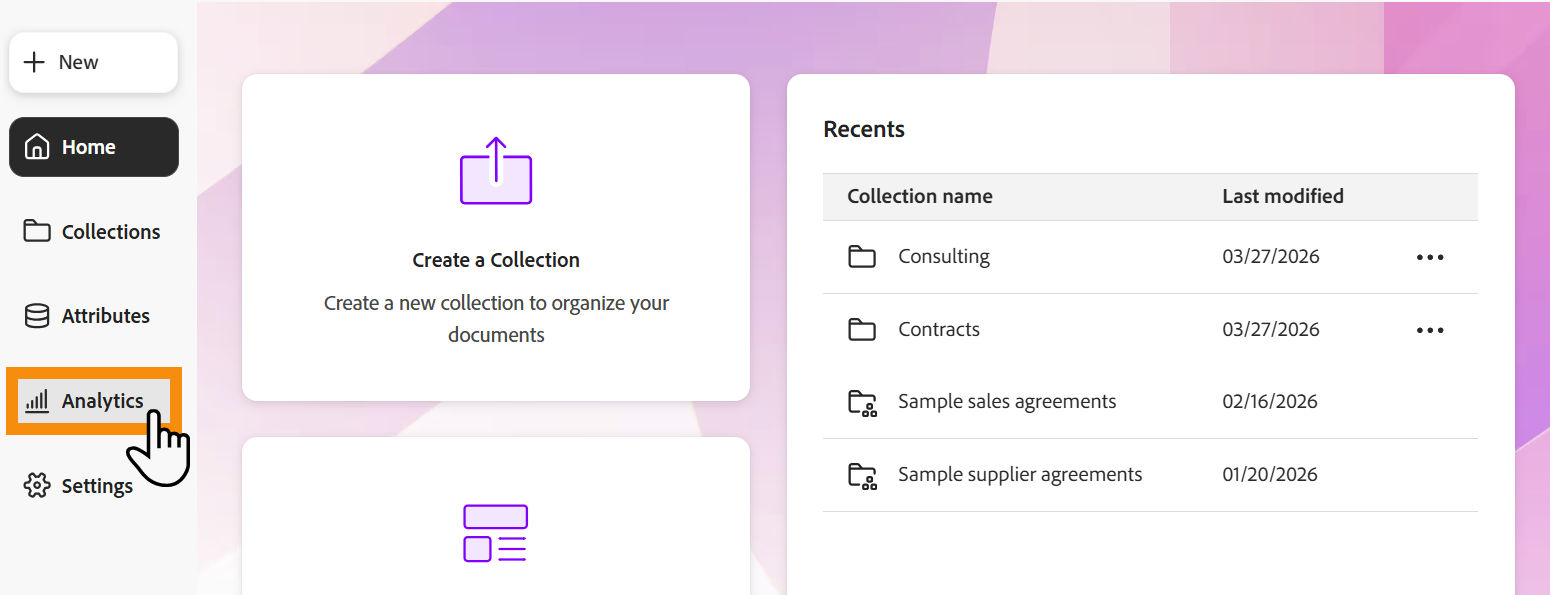Open more options for Contracts collection
Image resolution: width=1550 pixels, height=595 pixels.
[1430, 330]
